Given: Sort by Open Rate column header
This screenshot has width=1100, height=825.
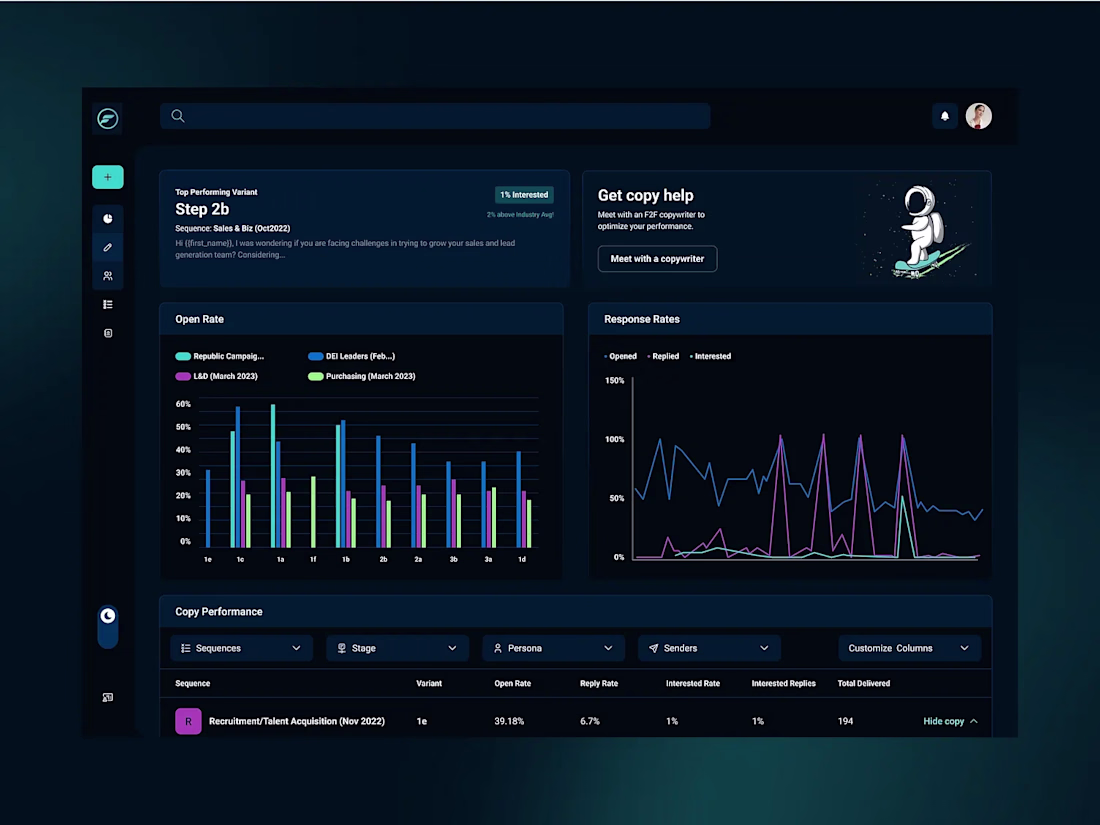Looking at the screenshot, I should [x=513, y=683].
